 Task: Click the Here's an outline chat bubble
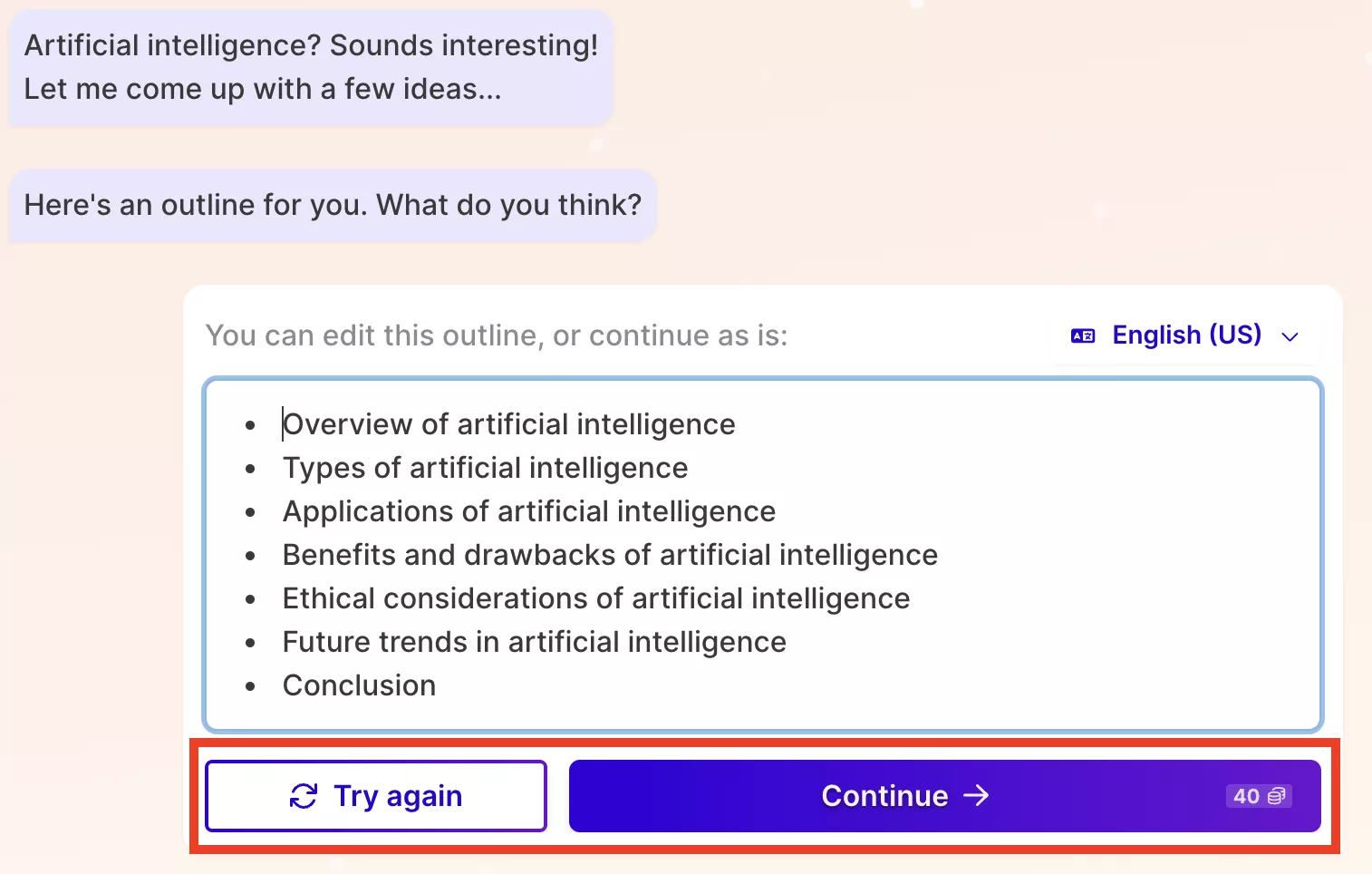tap(333, 205)
